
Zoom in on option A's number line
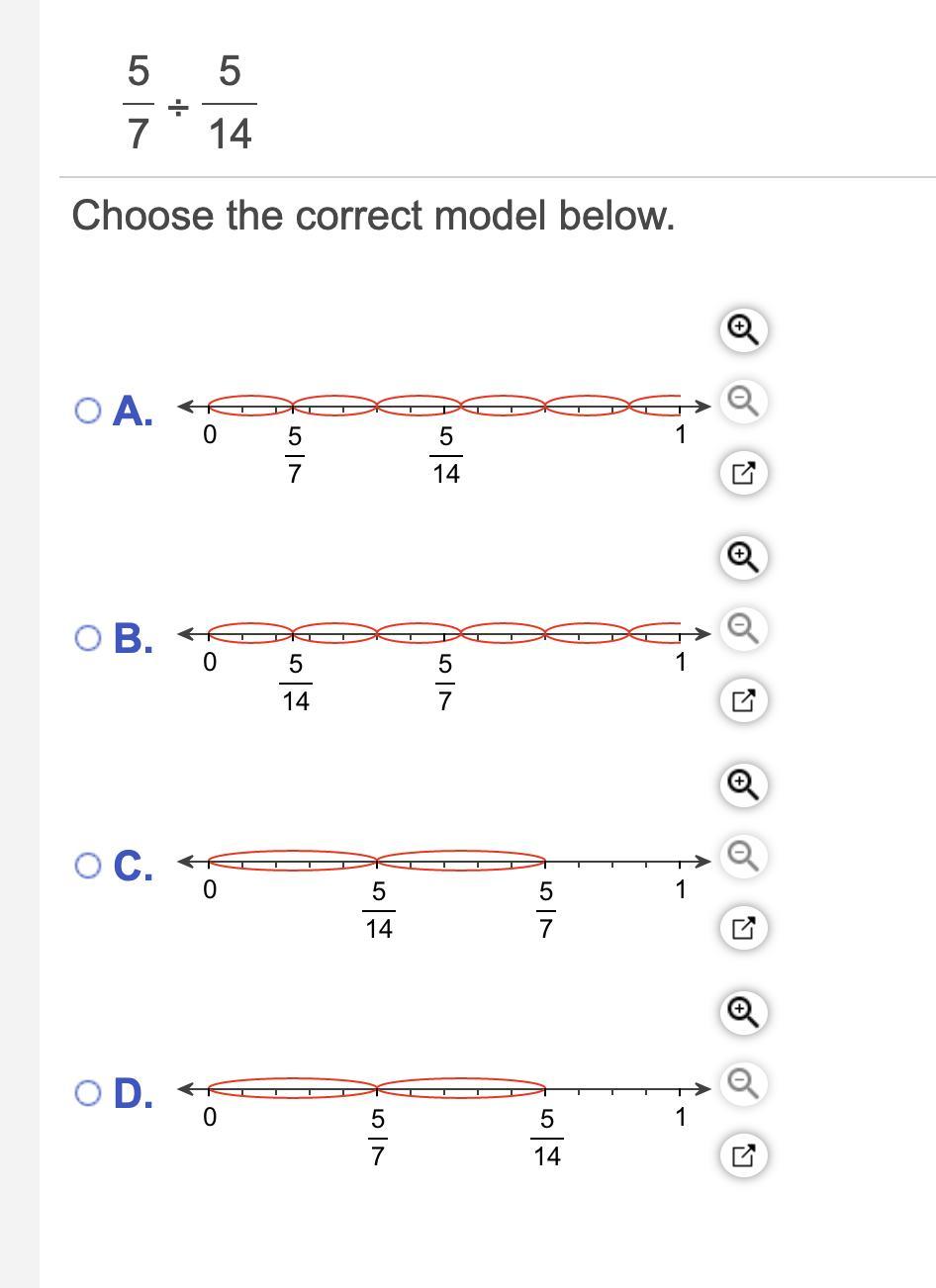[743, 329]
